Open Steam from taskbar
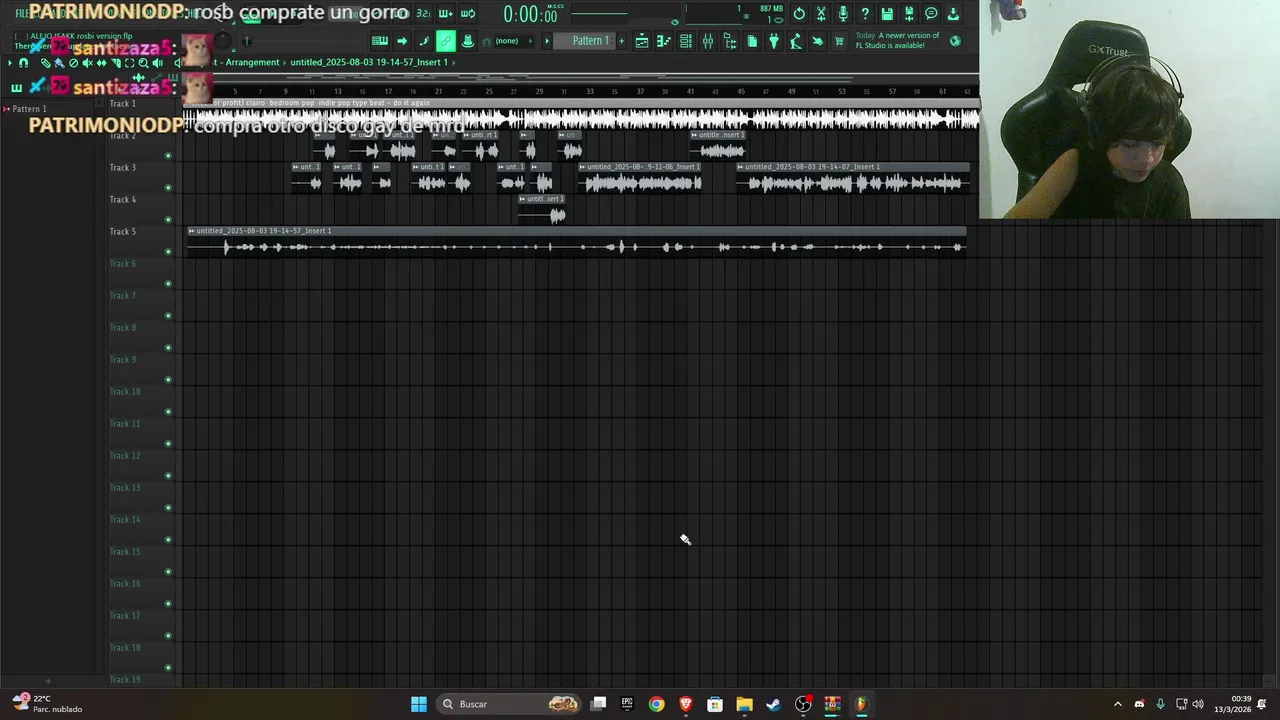Viewport: 1280px width, 720px height. (x=773, y=704)
